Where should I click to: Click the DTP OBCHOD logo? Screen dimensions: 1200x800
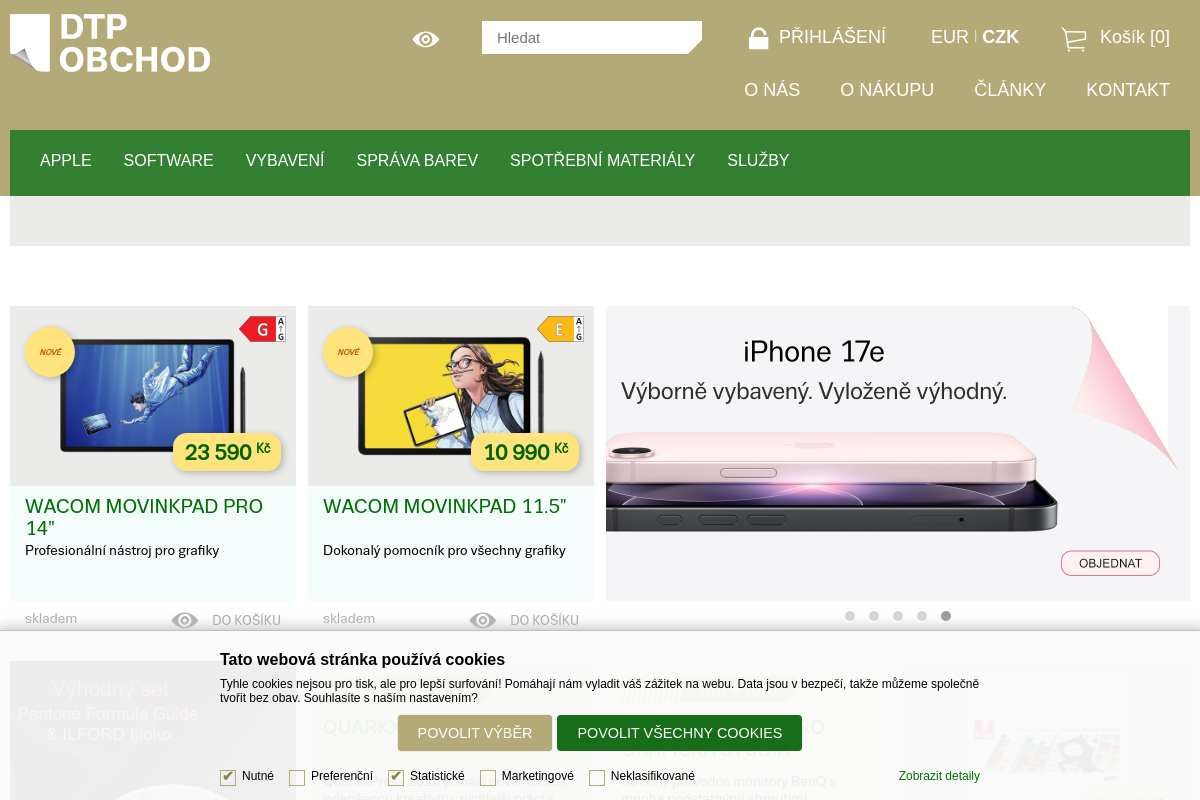[x=110, y=42]
